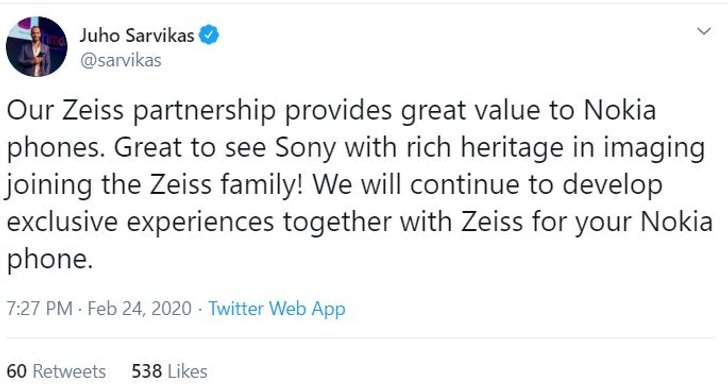Click the blue verified checkmark badge
The height and width of the screenshot is (387, 728).
(x=209, y=35)
